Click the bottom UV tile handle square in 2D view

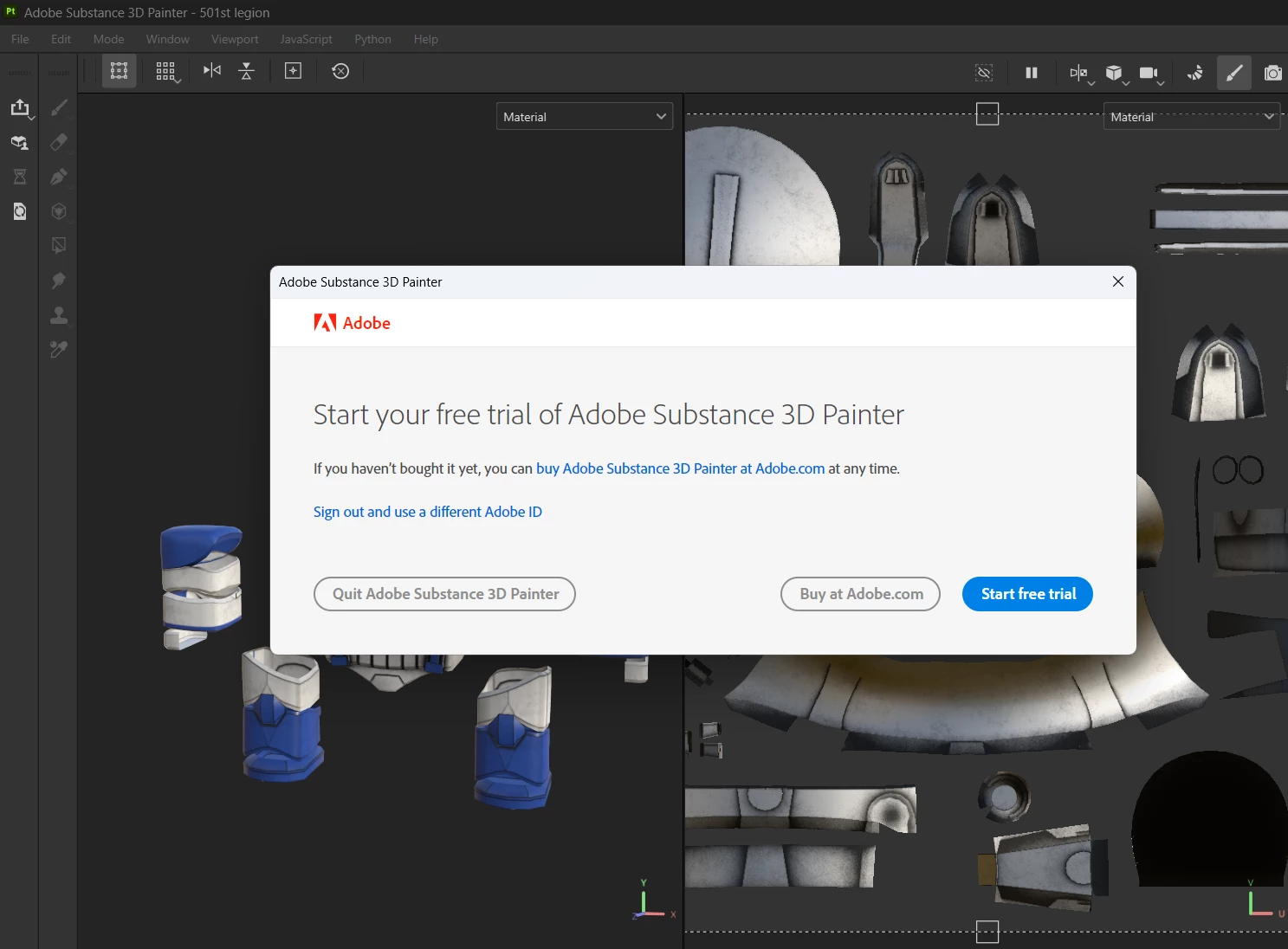coord(987,932)
